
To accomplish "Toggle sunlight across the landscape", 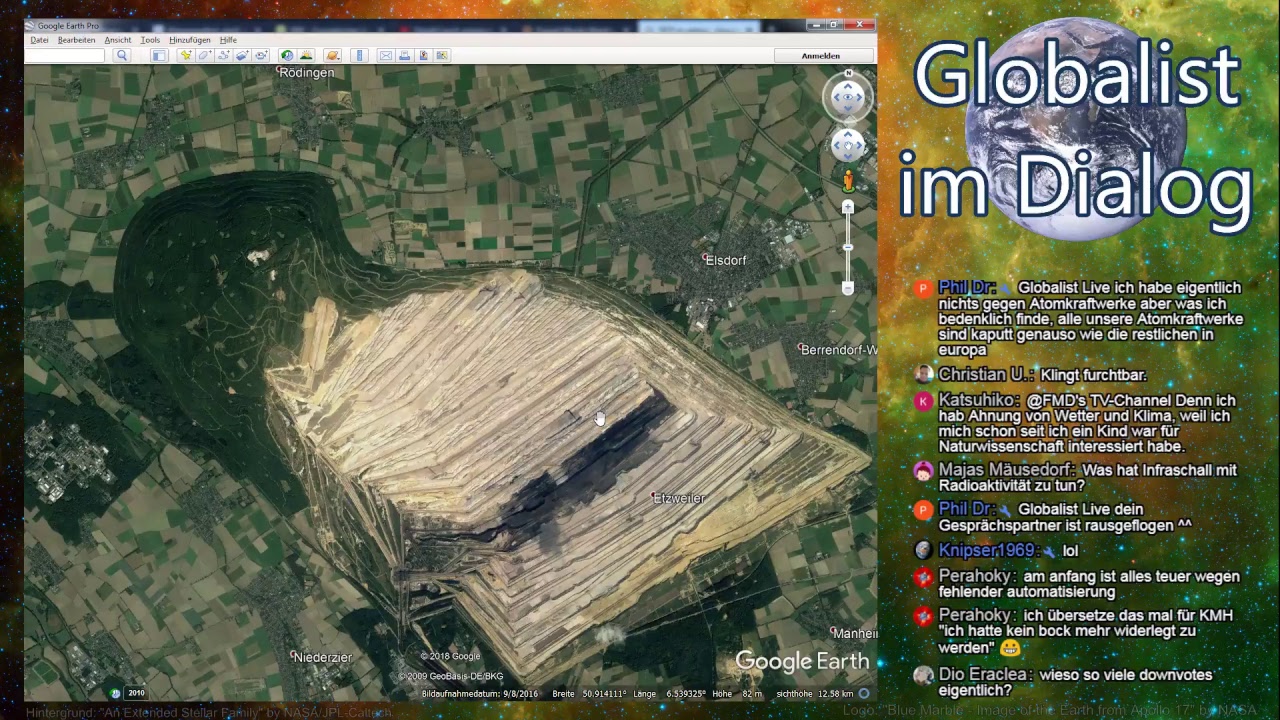I will coord(306,55).
